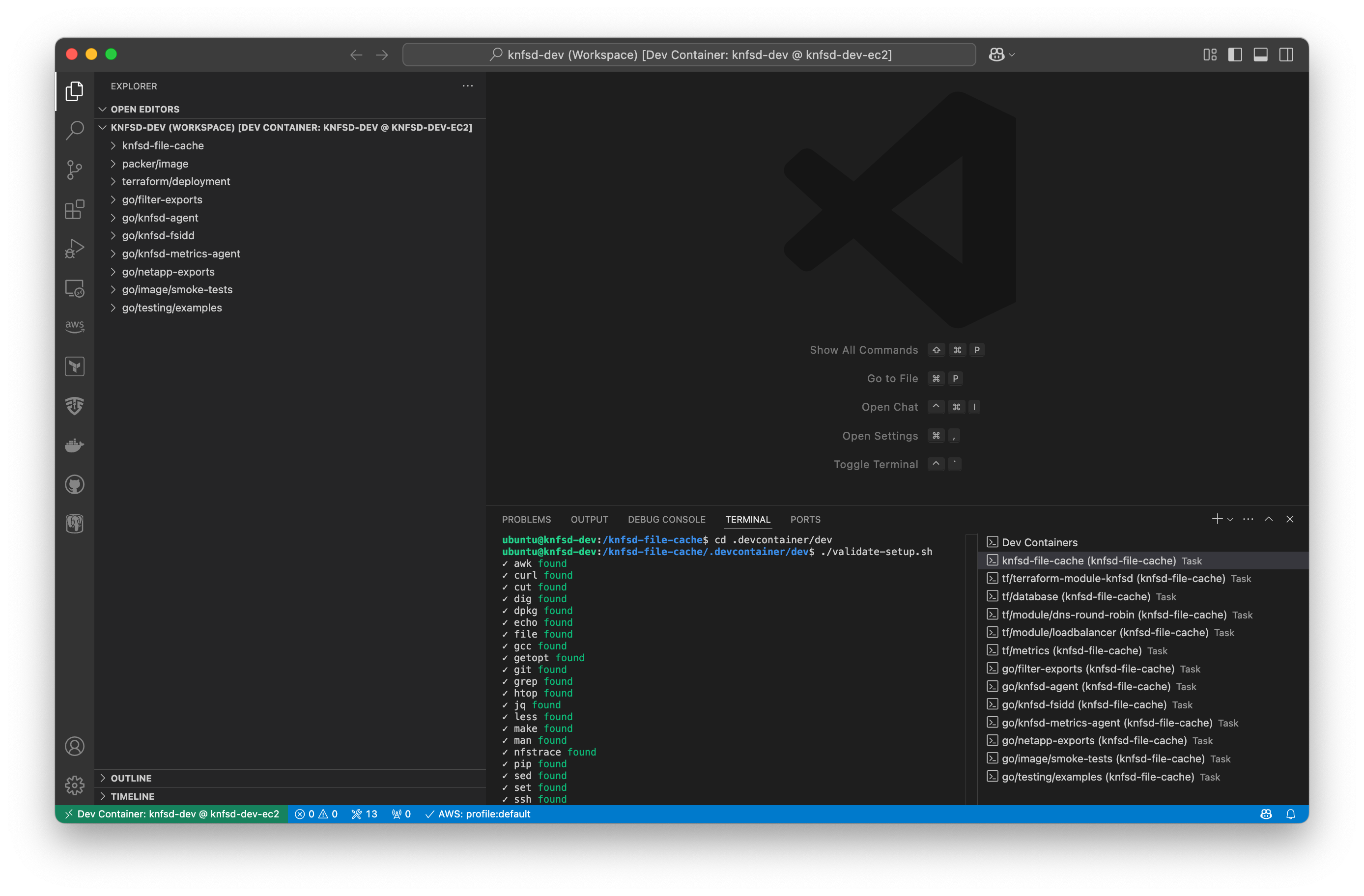1364x896 pixels.
Task: Expand the knfsd-file-cache folder
Action: 290,145
